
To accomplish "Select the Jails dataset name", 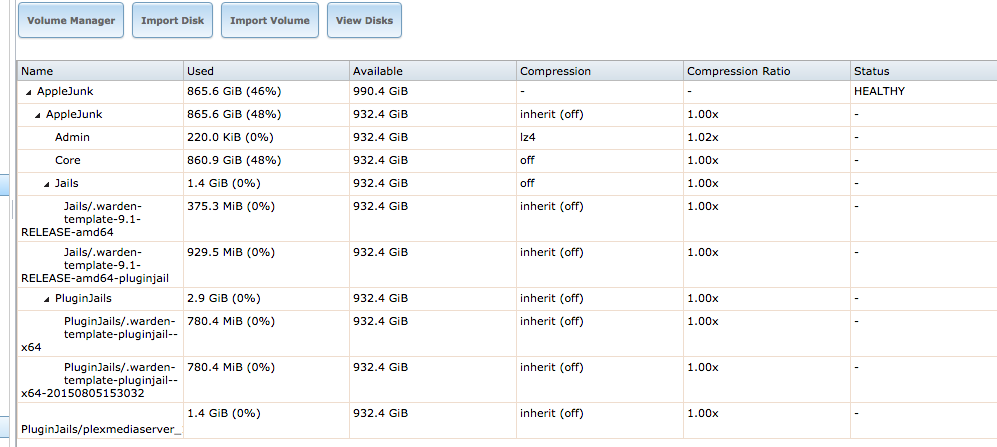I will coord(67,183).
